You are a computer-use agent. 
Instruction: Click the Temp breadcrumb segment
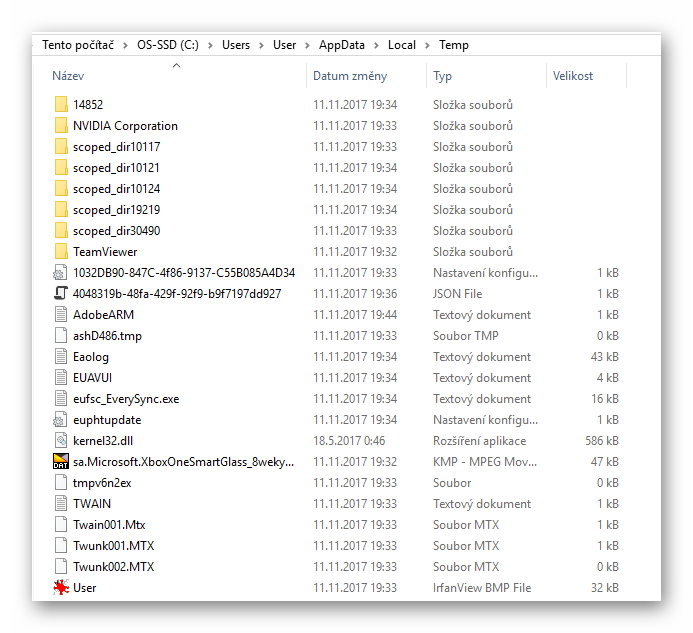tap(454, 45)
